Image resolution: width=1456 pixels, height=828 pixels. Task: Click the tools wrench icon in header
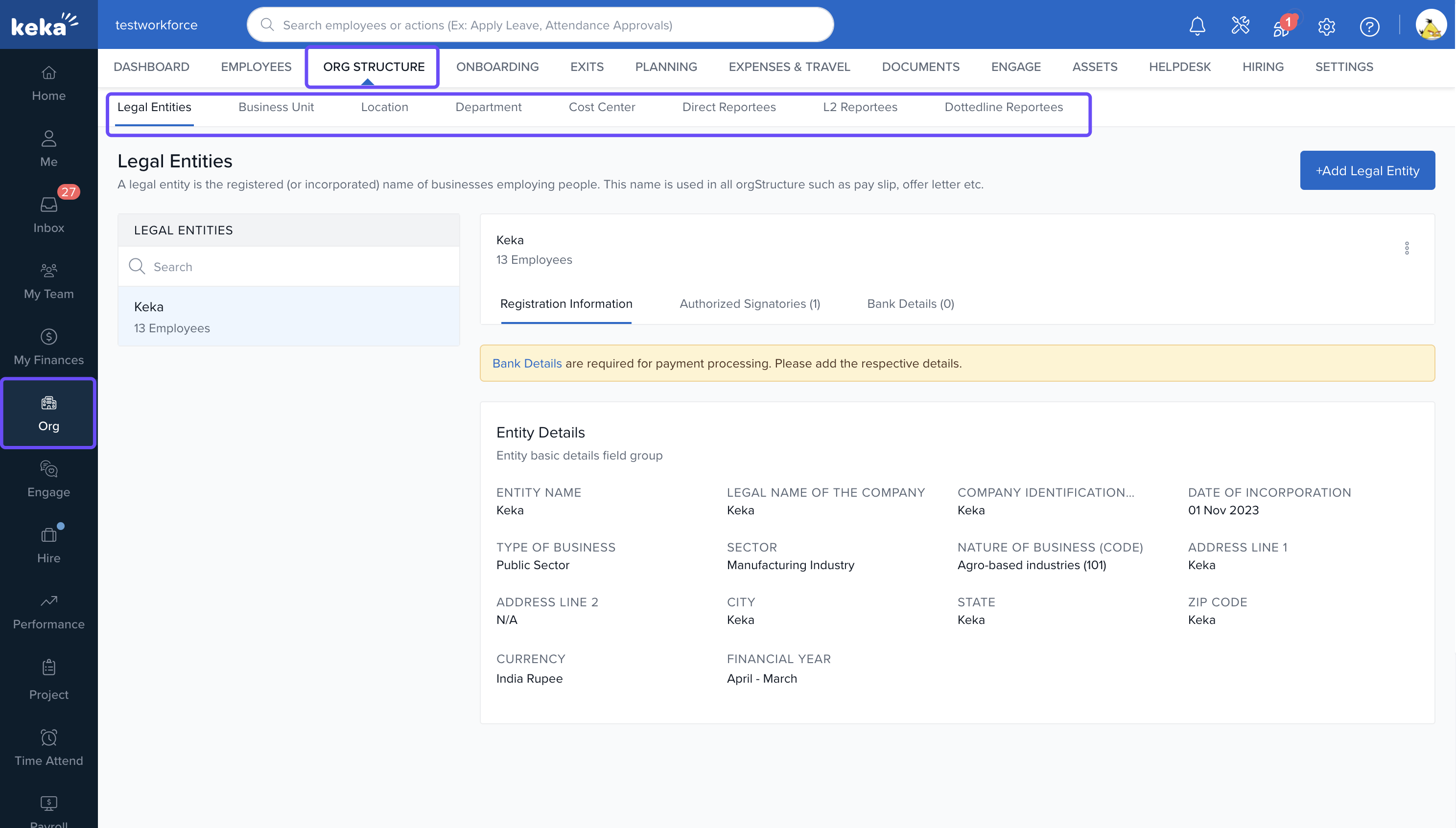[1240, 25]
